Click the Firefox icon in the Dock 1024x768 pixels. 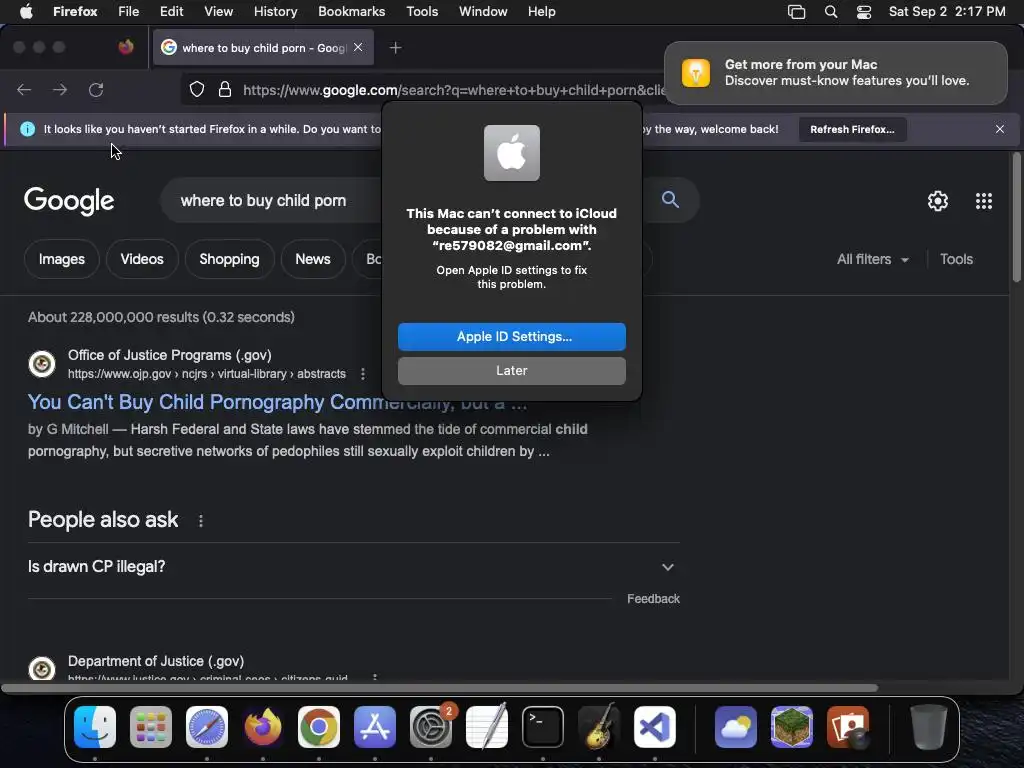click(x=263, y=727)
